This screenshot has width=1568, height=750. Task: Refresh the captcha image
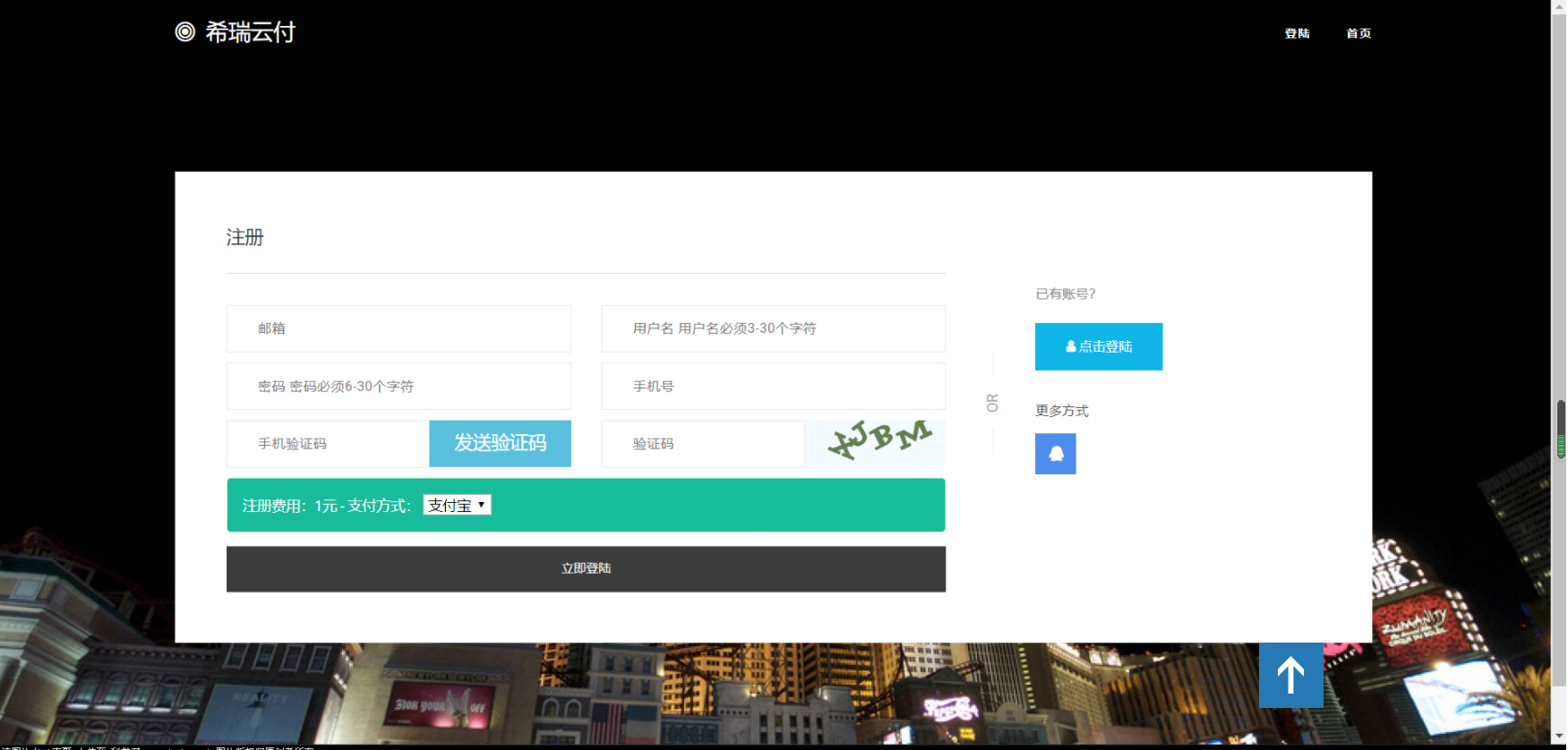point(875,443)
